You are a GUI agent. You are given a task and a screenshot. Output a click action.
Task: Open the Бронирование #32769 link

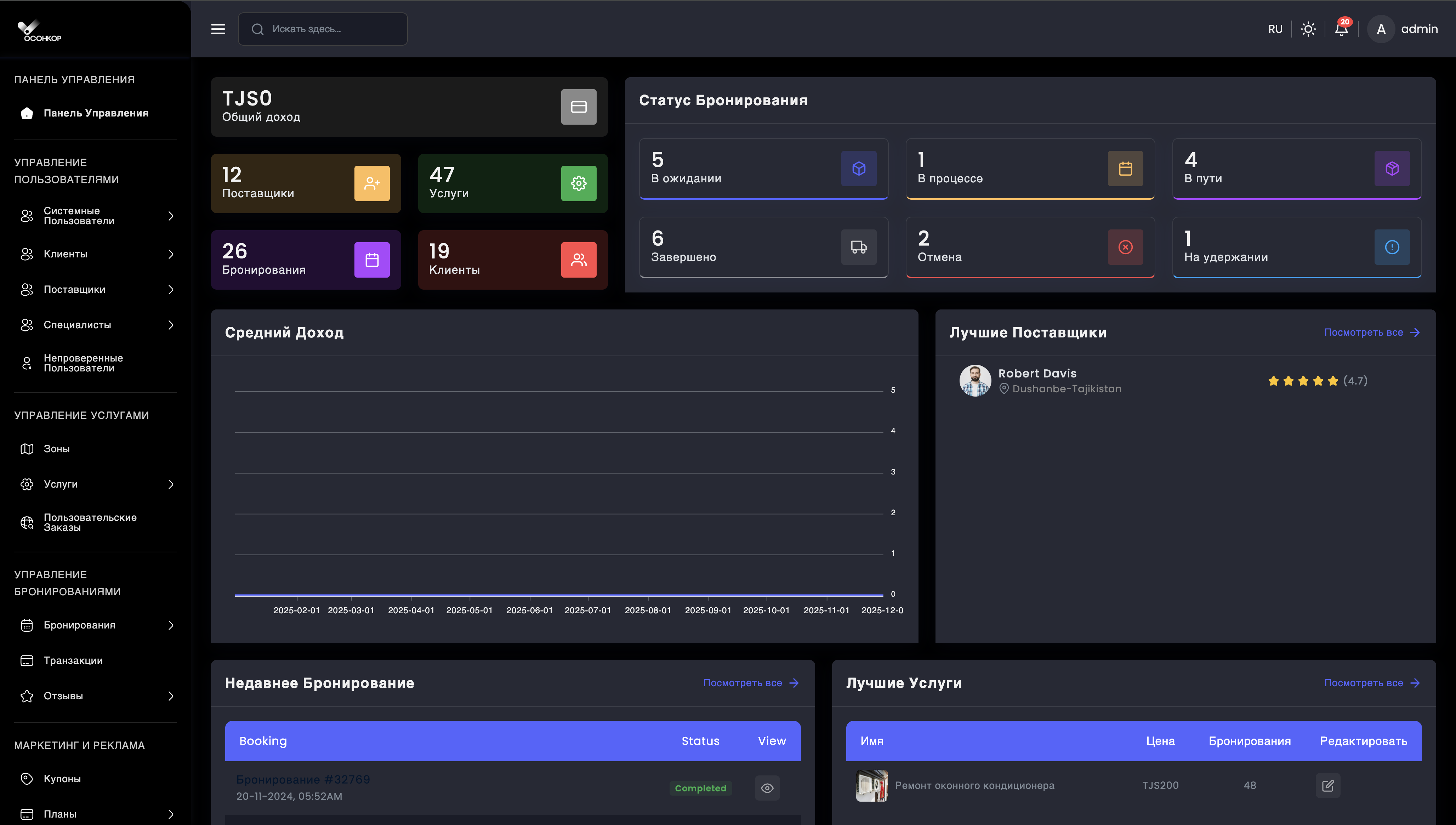pyautogui.click(x=302, y=780)
